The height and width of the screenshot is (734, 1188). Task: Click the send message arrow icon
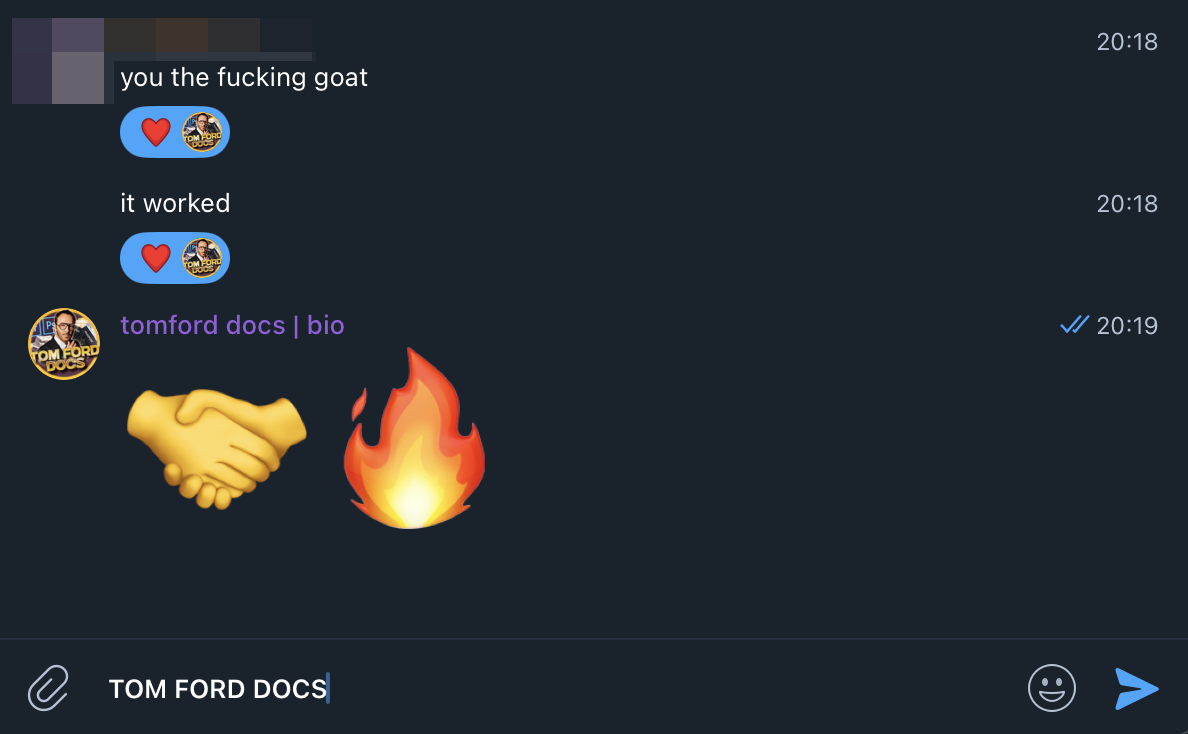tap(1136, 688)
